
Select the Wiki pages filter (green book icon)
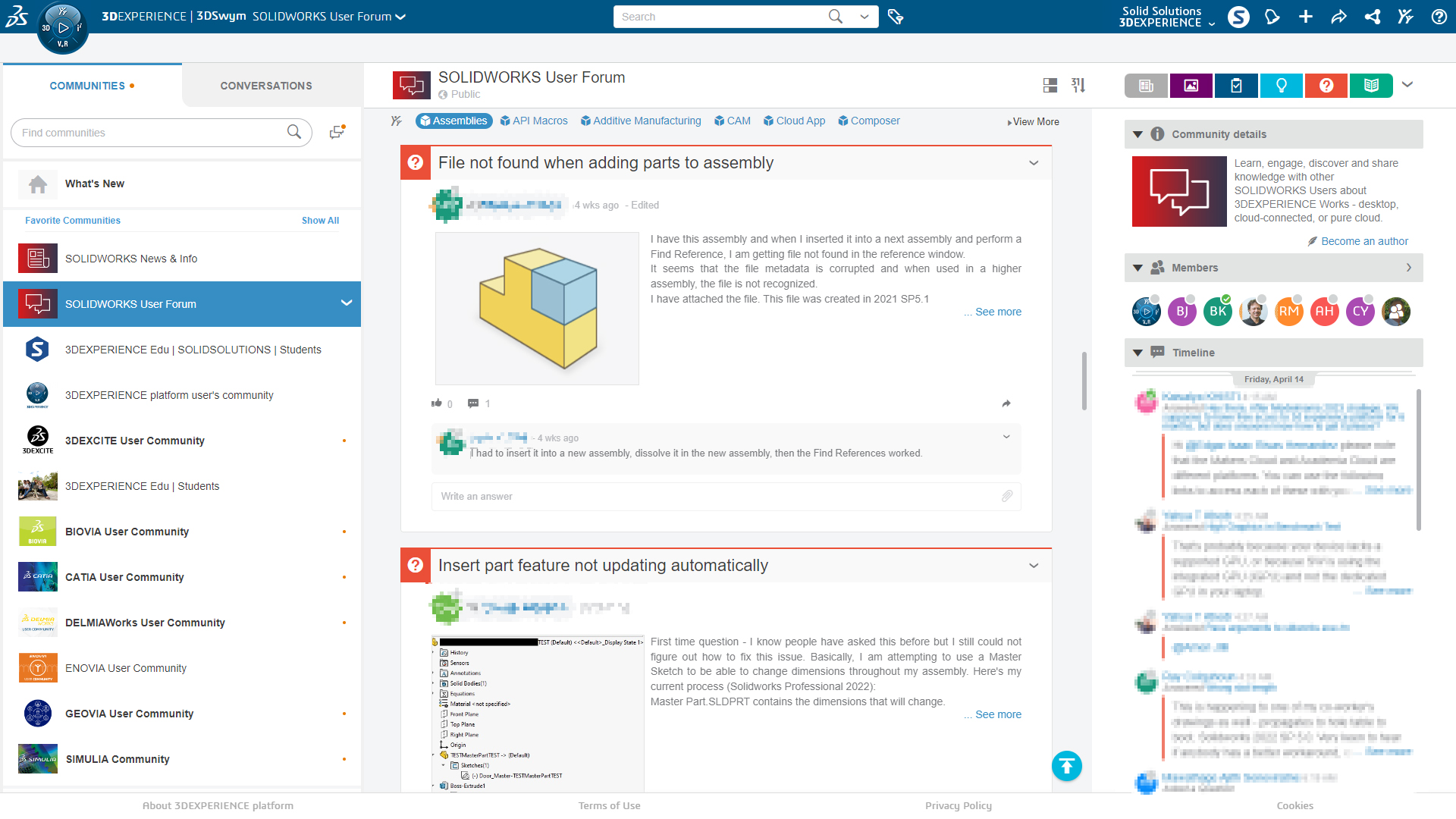(1370, 86)
